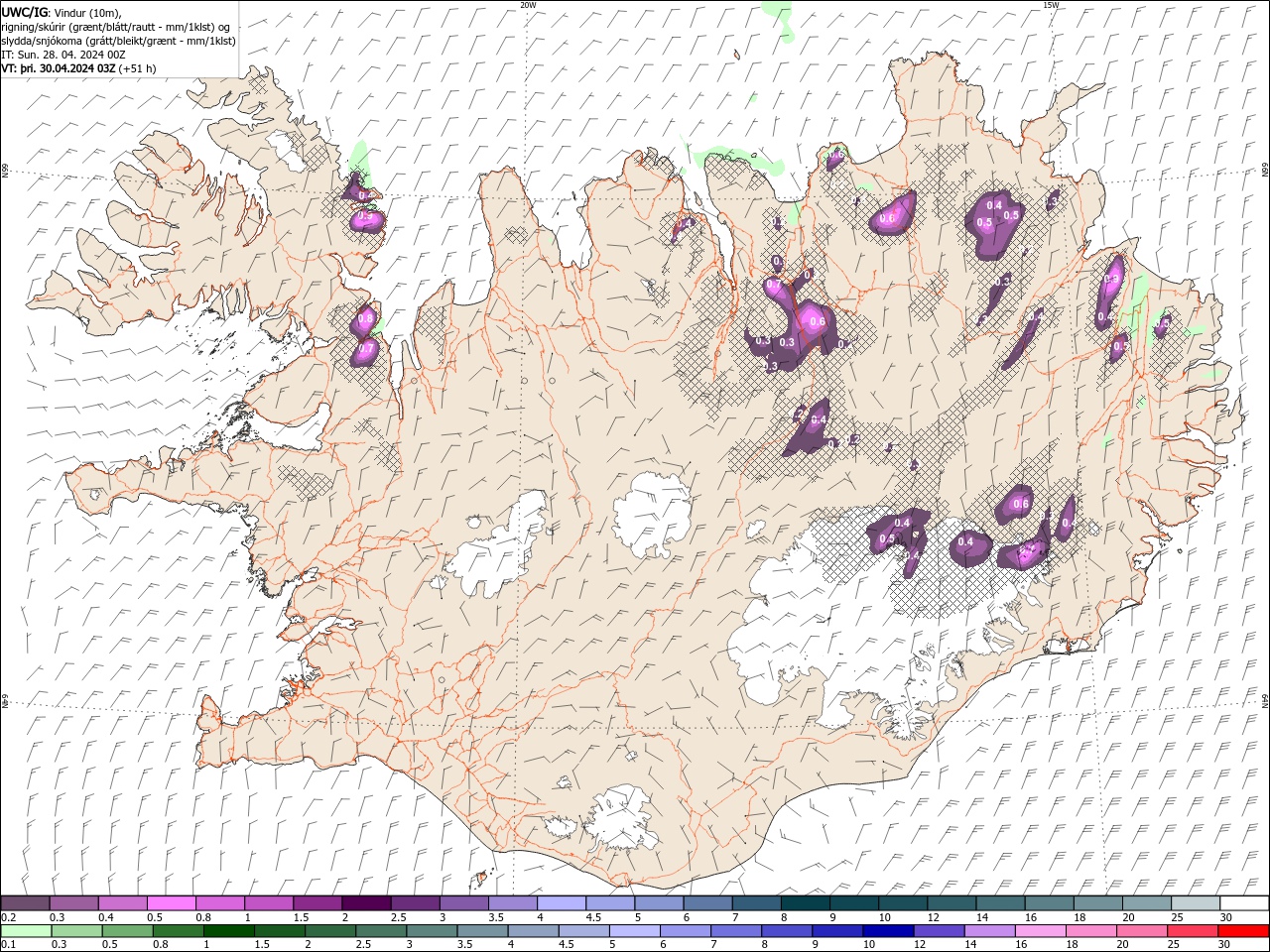The height and width of the screenshot is (952, 1270).
Task: Select the lavender top-row swatch labeled 4
Action: coord(562,903)
